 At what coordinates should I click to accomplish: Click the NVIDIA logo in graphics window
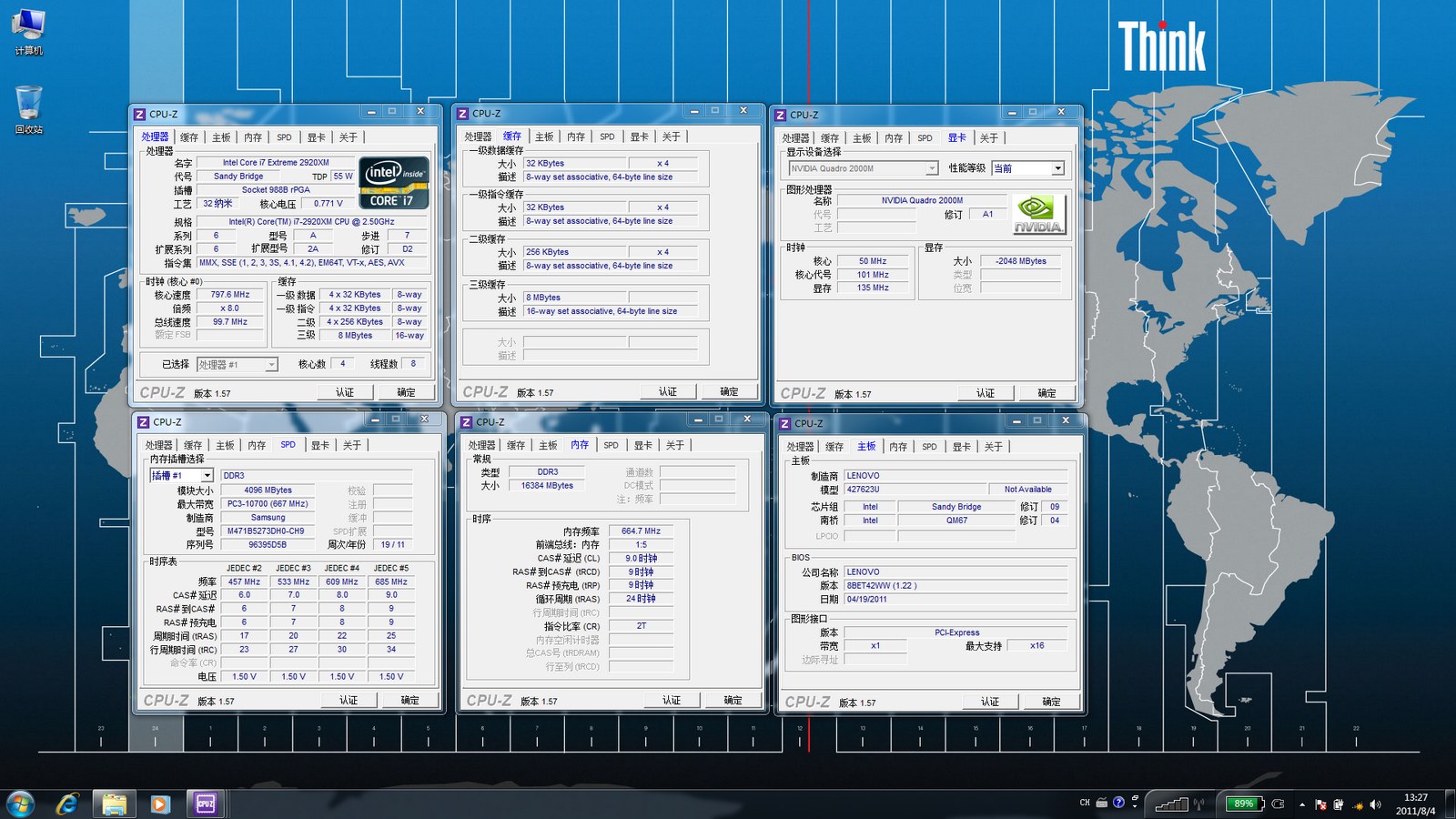[1038, 214]
